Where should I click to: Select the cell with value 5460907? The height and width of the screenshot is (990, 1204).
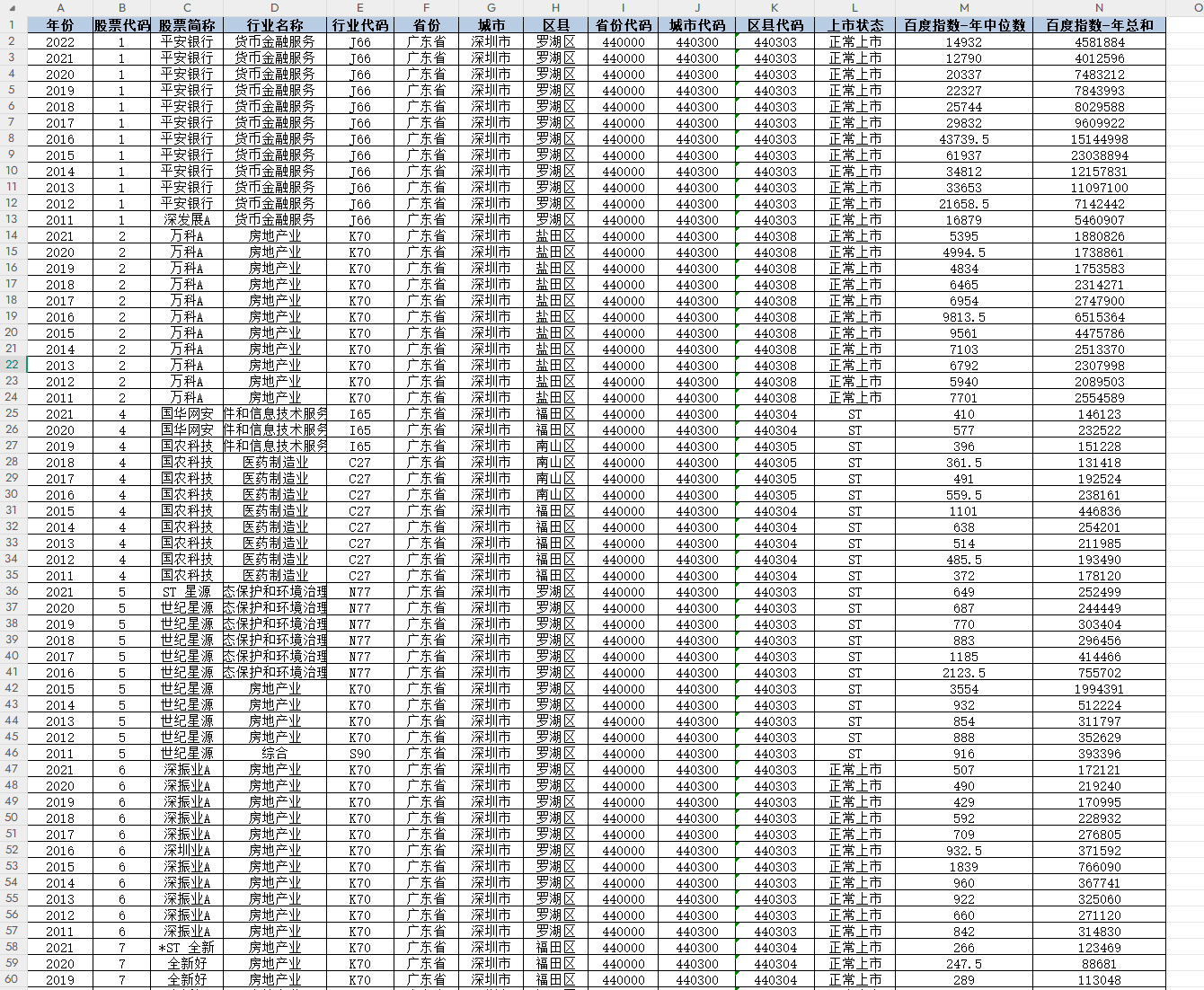click(1099, 220)
